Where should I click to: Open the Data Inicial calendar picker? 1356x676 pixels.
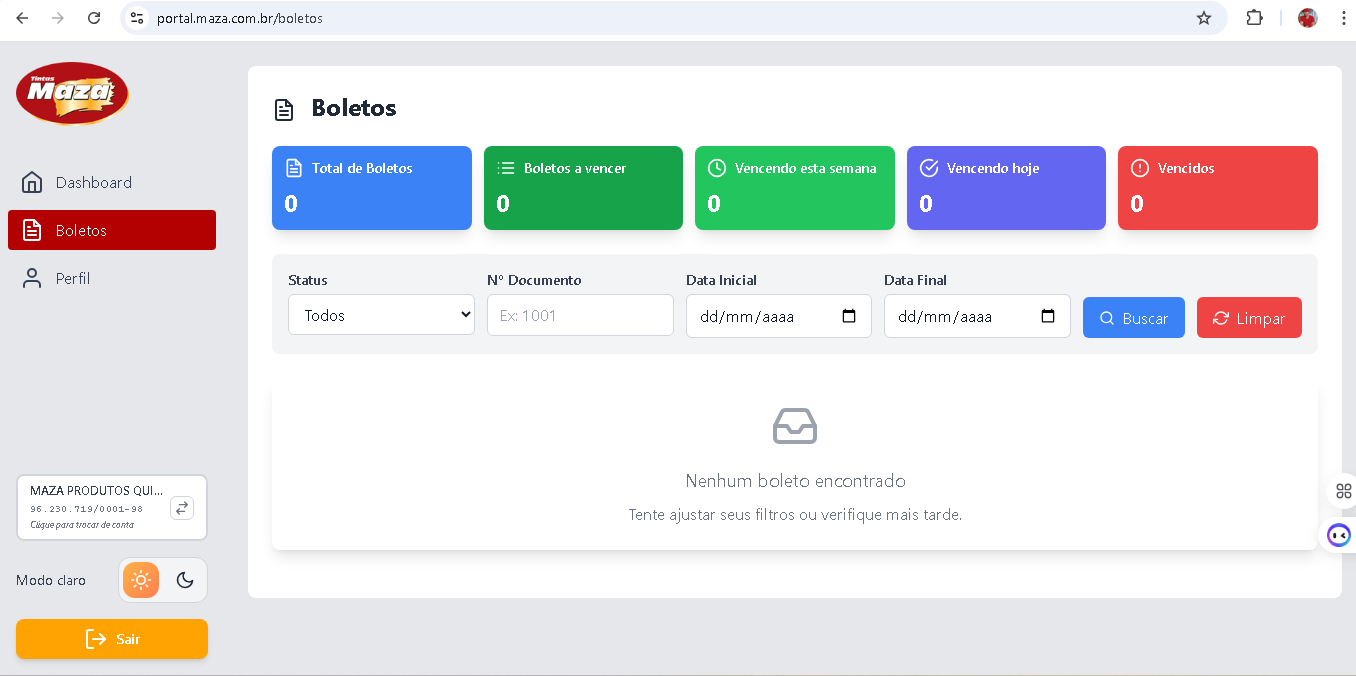point(849,316)
